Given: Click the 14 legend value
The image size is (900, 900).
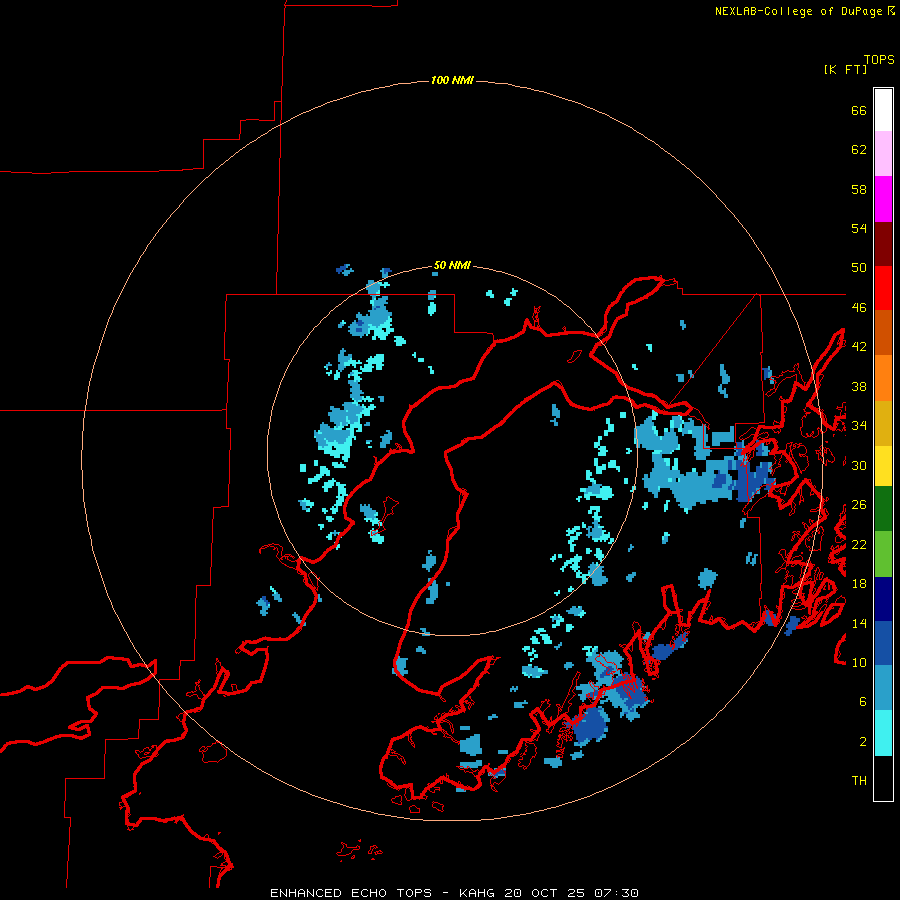Looking at the screenshot, I should (x=859, y=623).
